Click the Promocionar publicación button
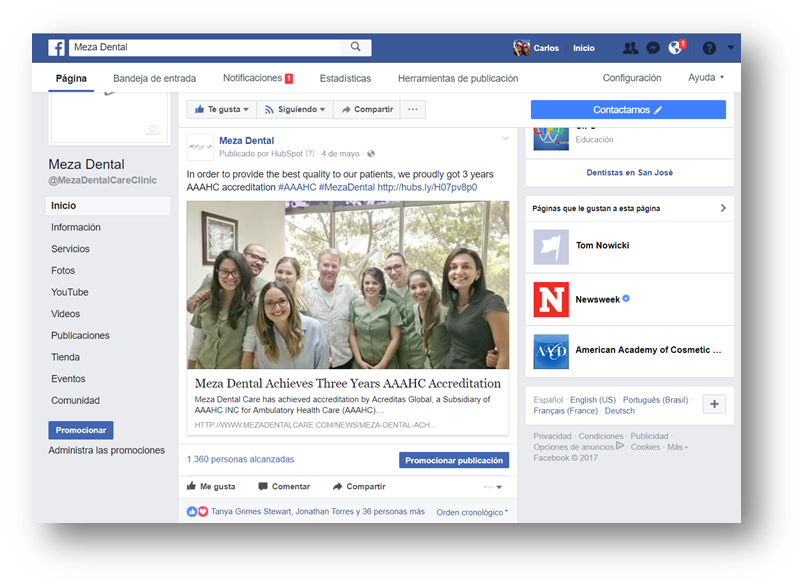 coord(454,460)
